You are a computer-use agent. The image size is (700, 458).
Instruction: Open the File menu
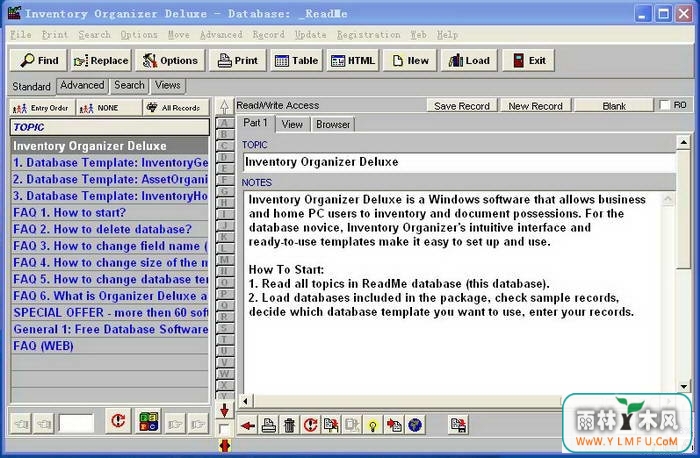[21, 34]
